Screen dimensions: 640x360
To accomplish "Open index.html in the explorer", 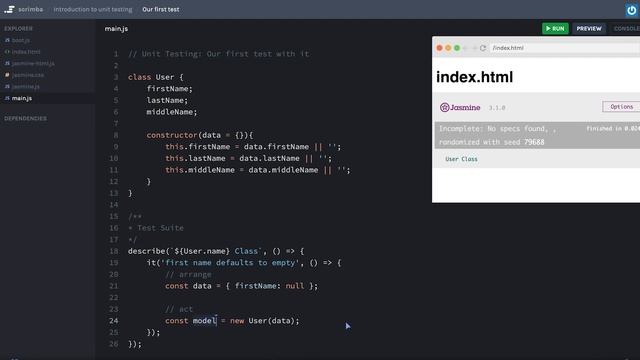I will coord(26,52).
